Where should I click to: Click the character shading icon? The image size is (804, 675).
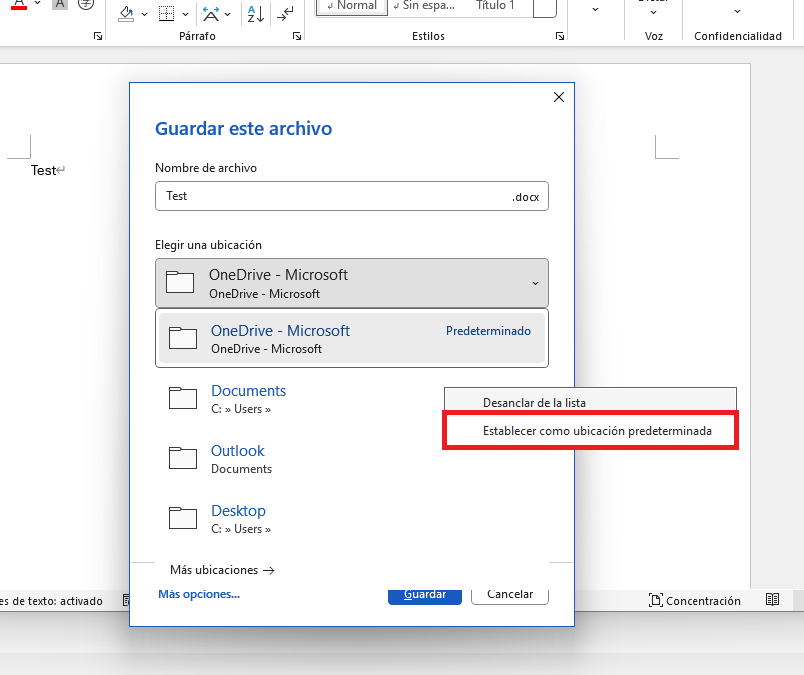pyautogui.click(x=60, y=5)
